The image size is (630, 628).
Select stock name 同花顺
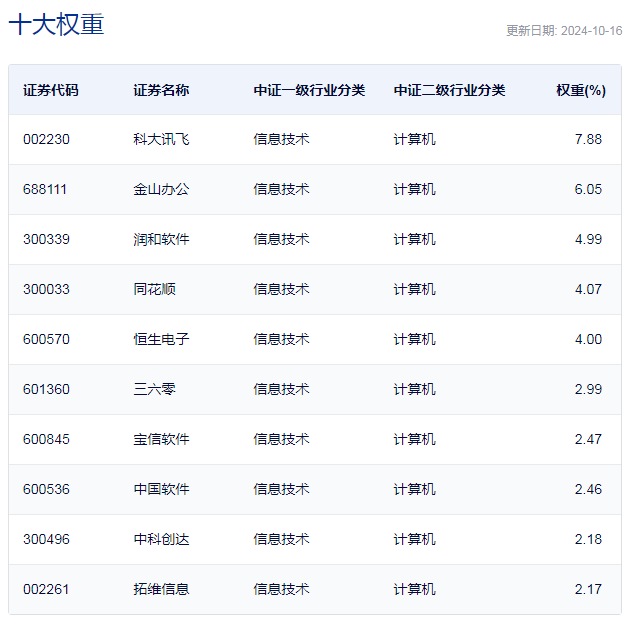(x=154, y=289)
